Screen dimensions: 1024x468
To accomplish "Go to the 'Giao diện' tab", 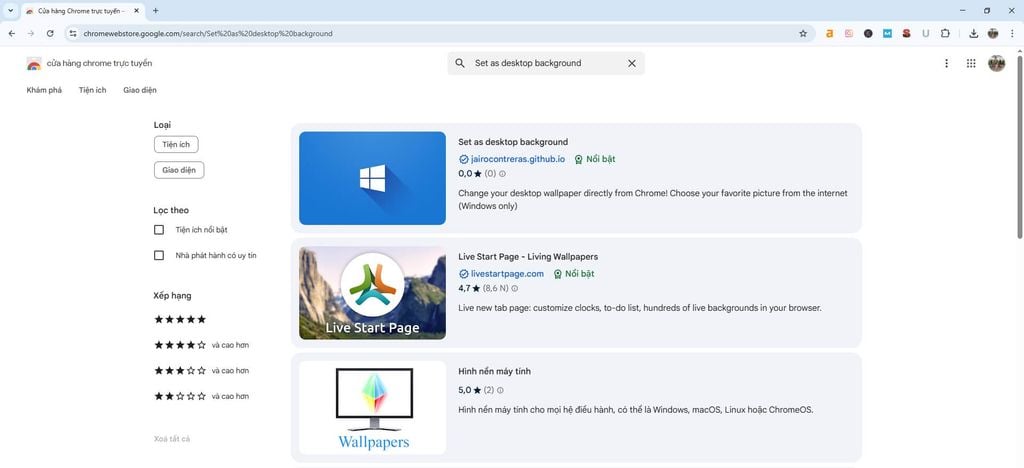I will (140, 90).
